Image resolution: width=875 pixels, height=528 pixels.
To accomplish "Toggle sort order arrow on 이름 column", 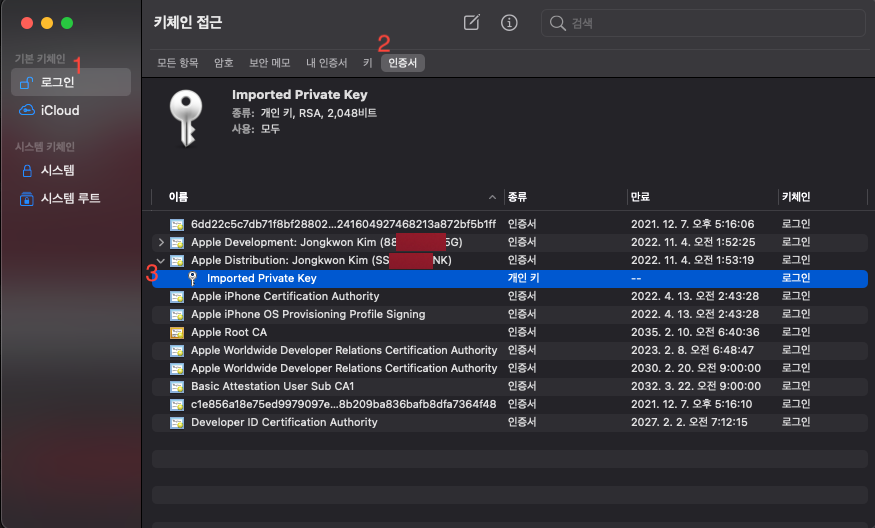I will tap(492, 197).
